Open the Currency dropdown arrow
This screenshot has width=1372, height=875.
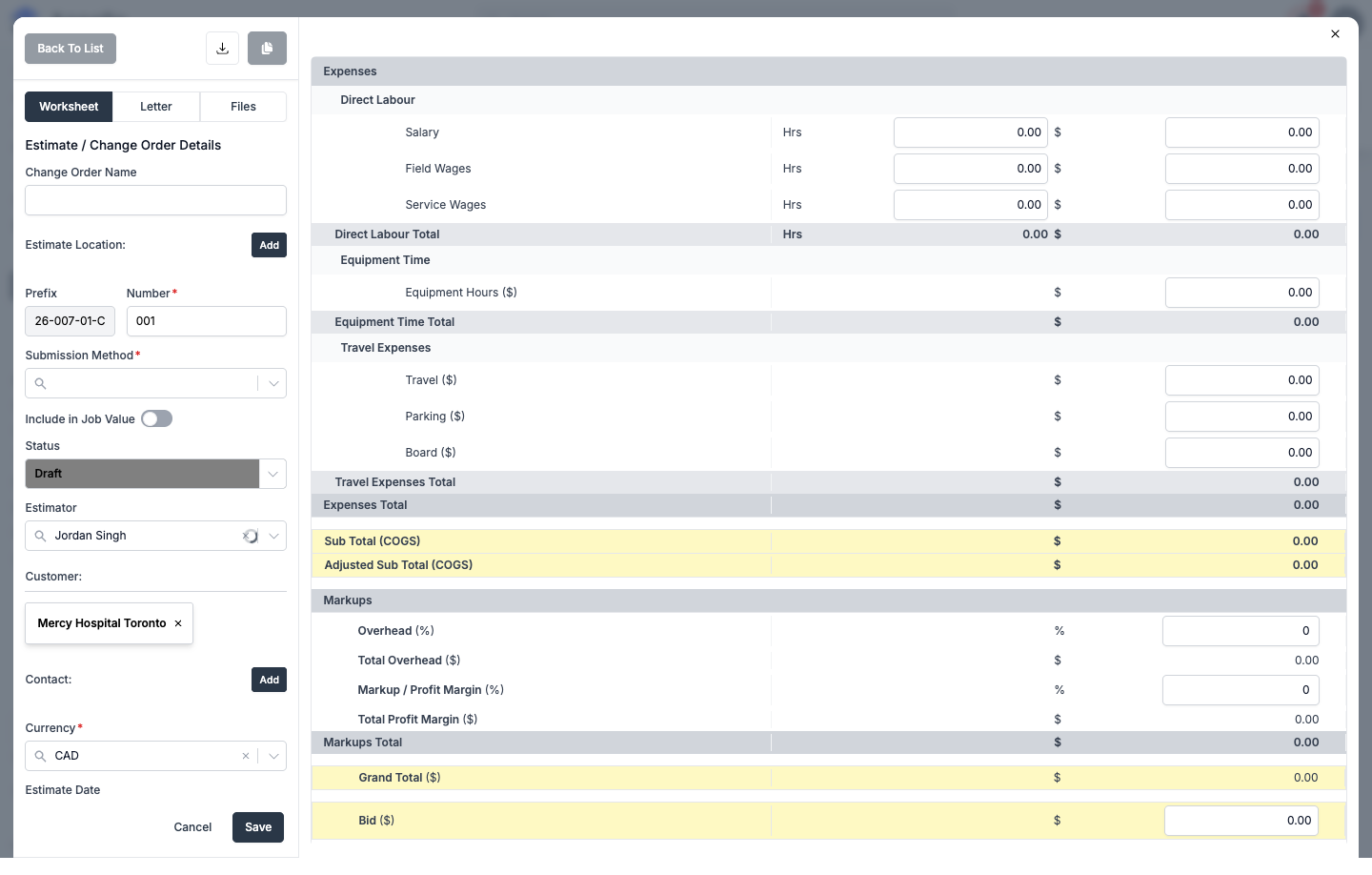pos(273,756)
